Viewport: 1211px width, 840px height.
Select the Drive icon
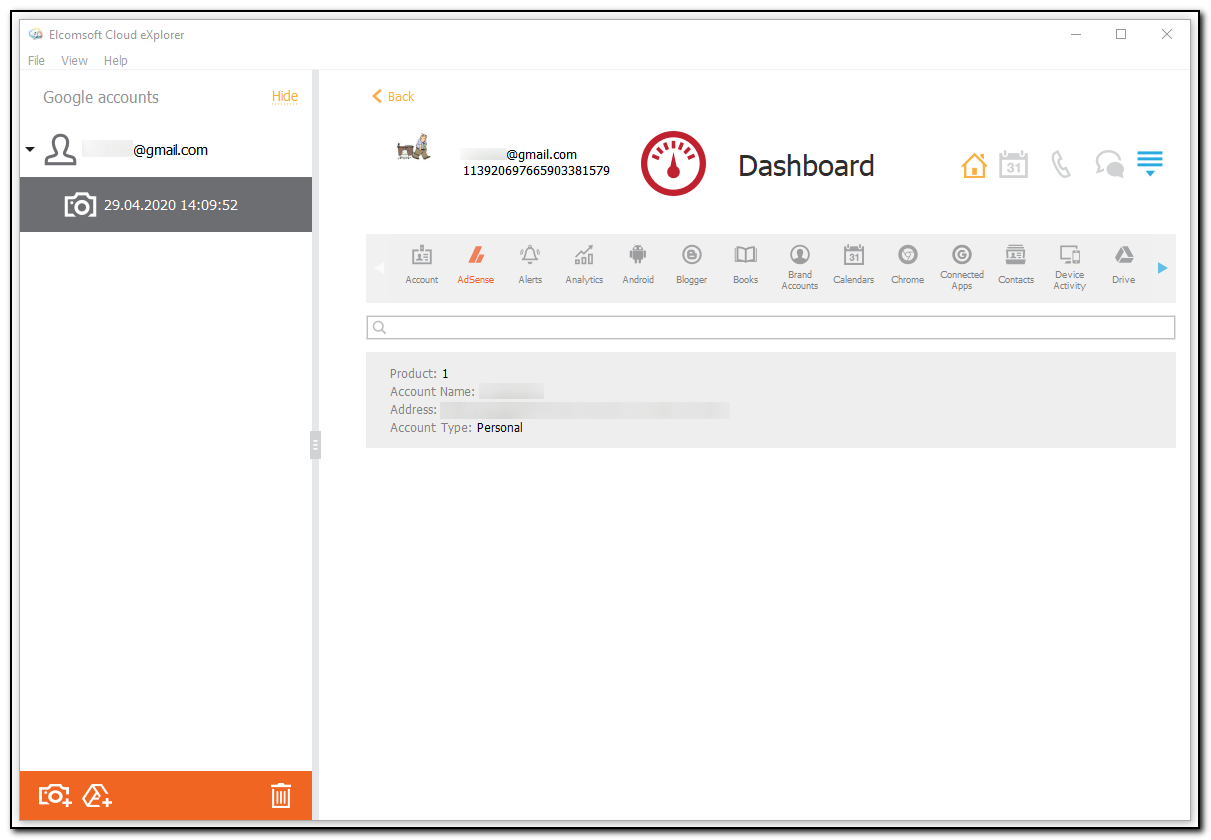(1123, 264)
